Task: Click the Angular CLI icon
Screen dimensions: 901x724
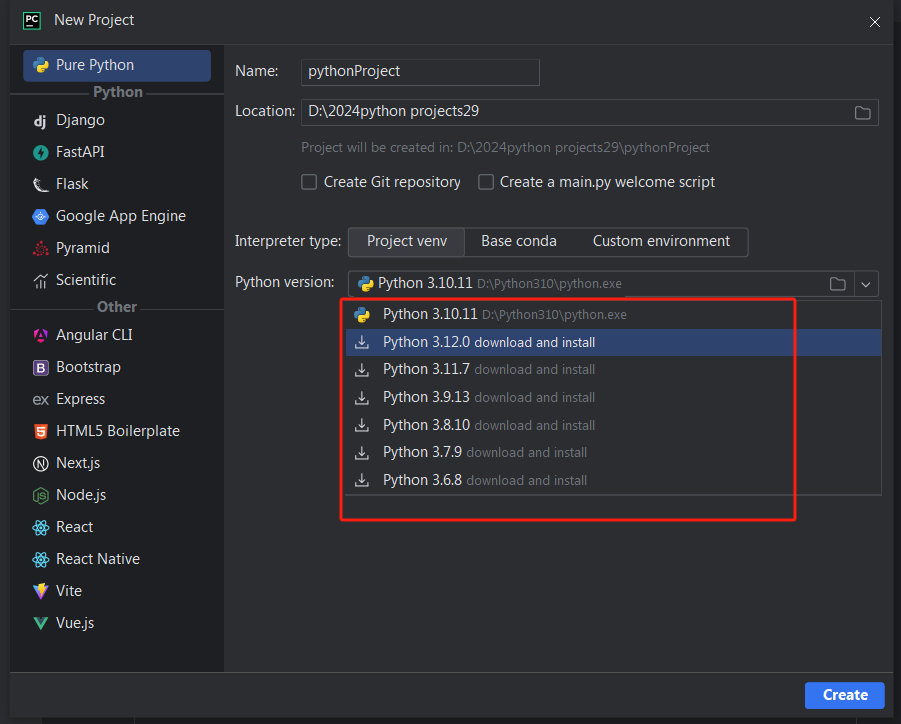Action: tap(40, 336)
